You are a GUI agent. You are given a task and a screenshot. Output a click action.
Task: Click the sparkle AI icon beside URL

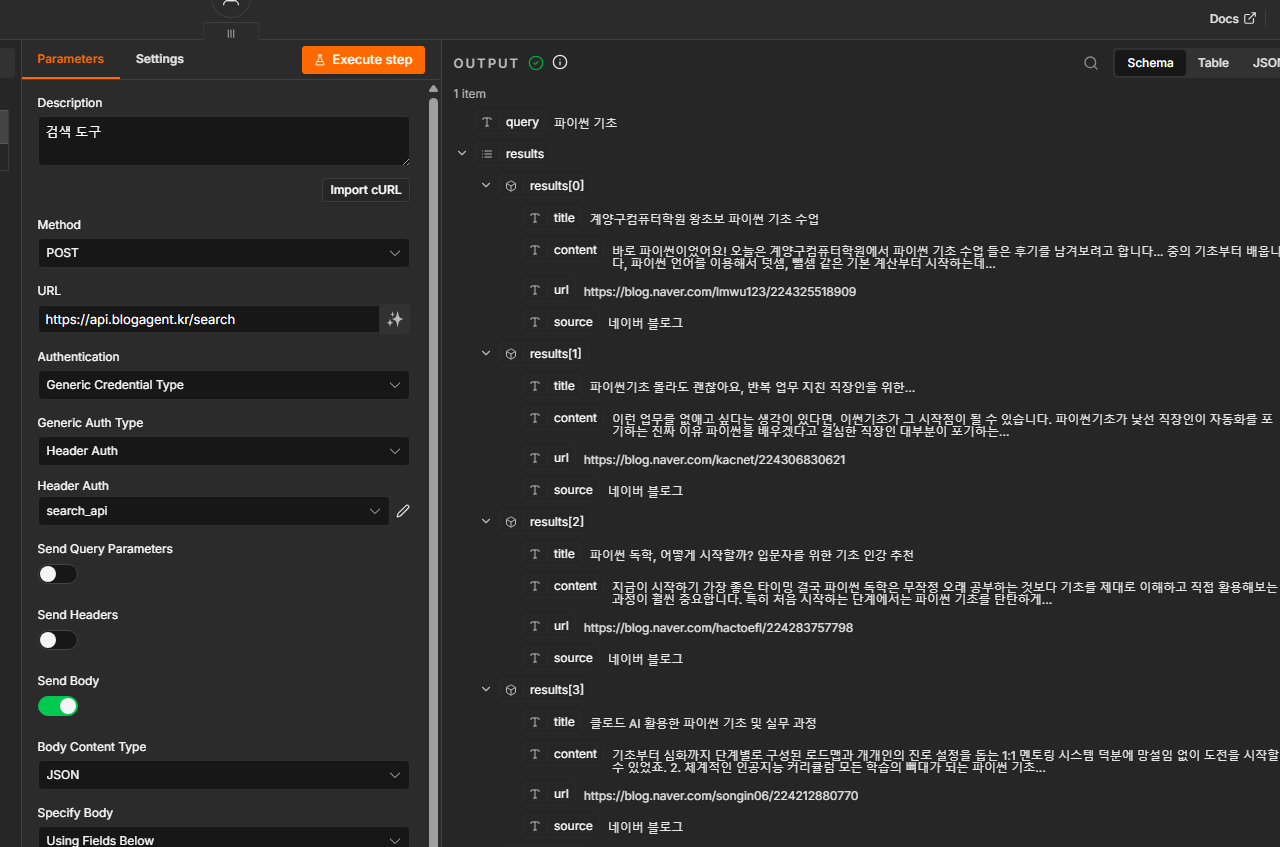[x=395, y=319]
